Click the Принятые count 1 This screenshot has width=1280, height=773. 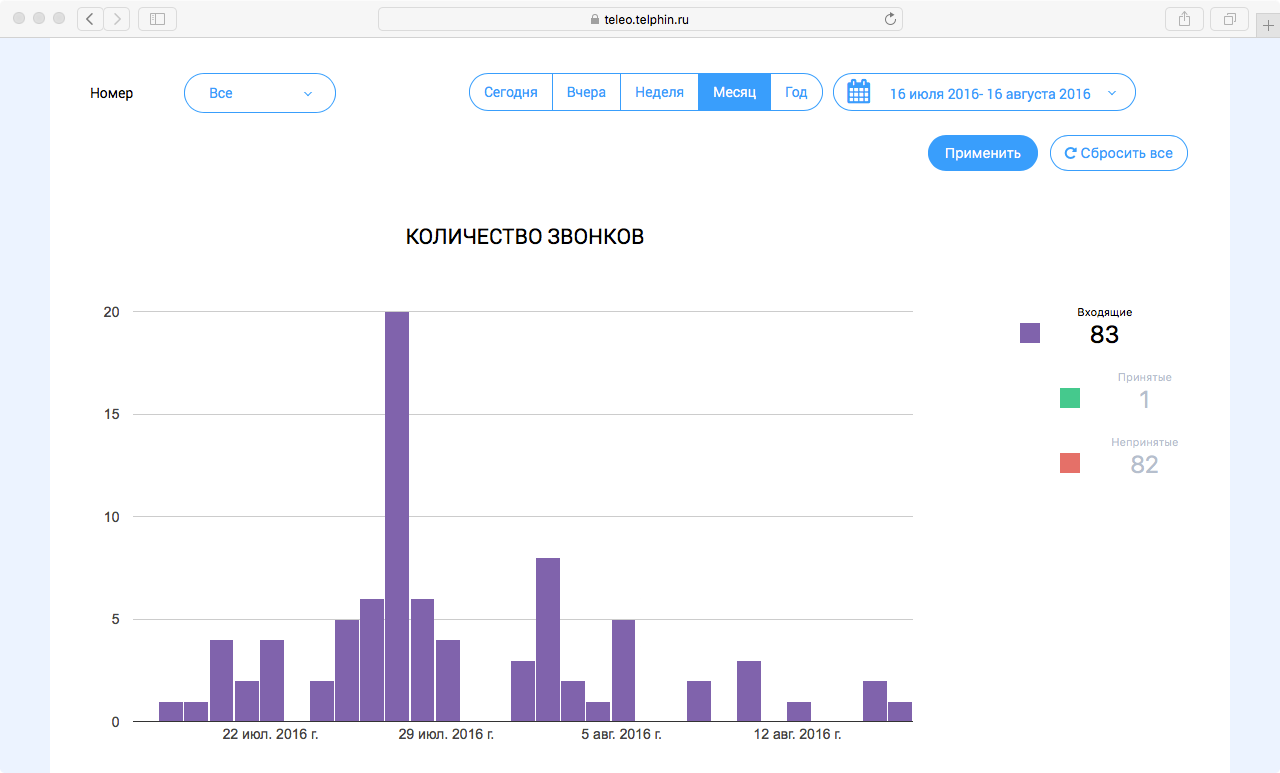(1145, 400)
